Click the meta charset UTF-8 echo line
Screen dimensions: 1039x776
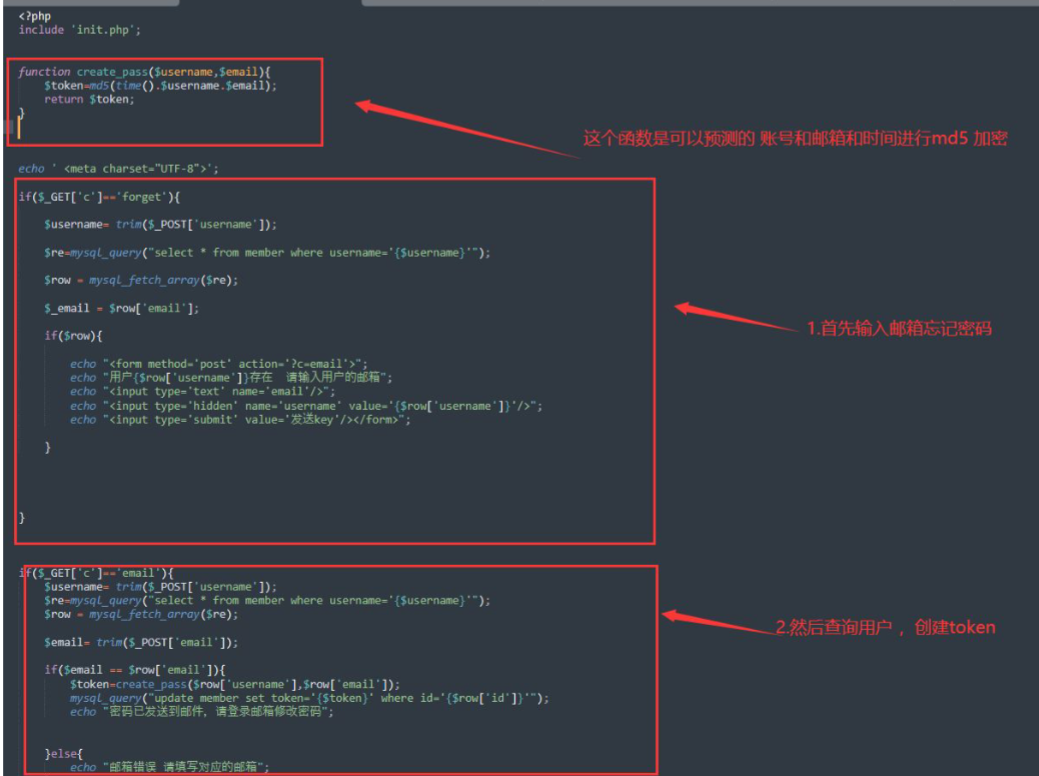click(118, 169)
